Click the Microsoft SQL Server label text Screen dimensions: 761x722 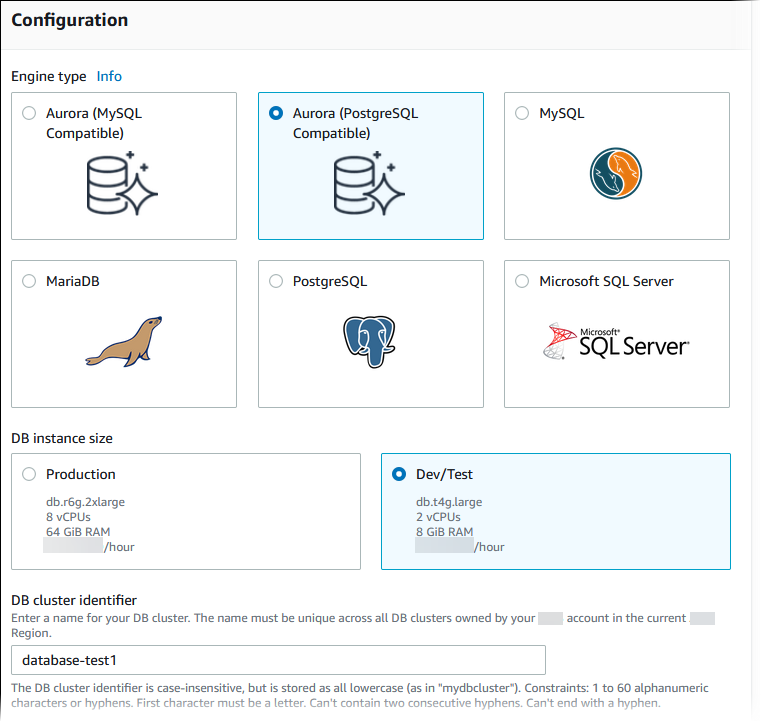tap(606, 282)
